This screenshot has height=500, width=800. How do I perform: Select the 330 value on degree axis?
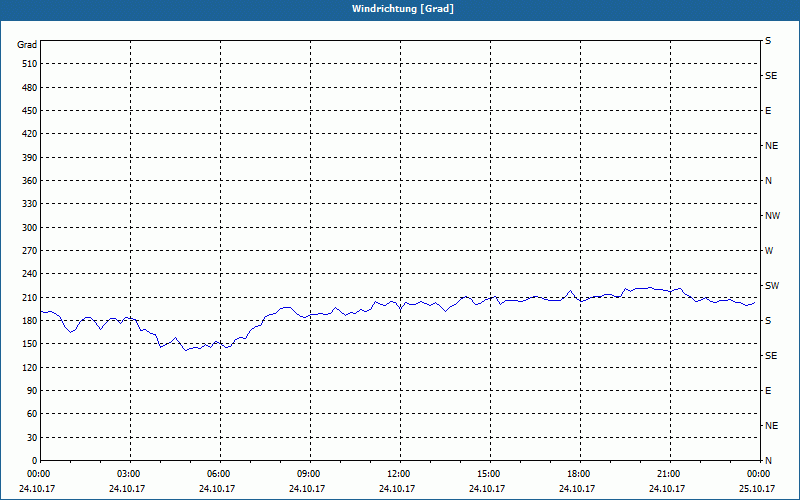(x=30, y=204)
